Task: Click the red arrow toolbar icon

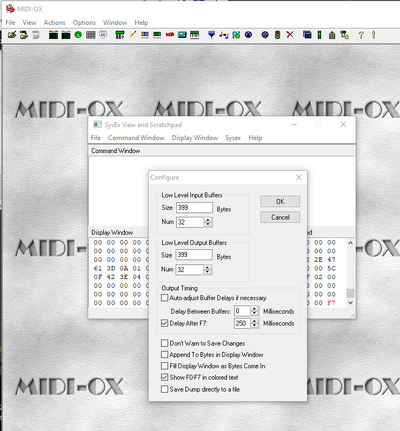Action: point(170,35)
